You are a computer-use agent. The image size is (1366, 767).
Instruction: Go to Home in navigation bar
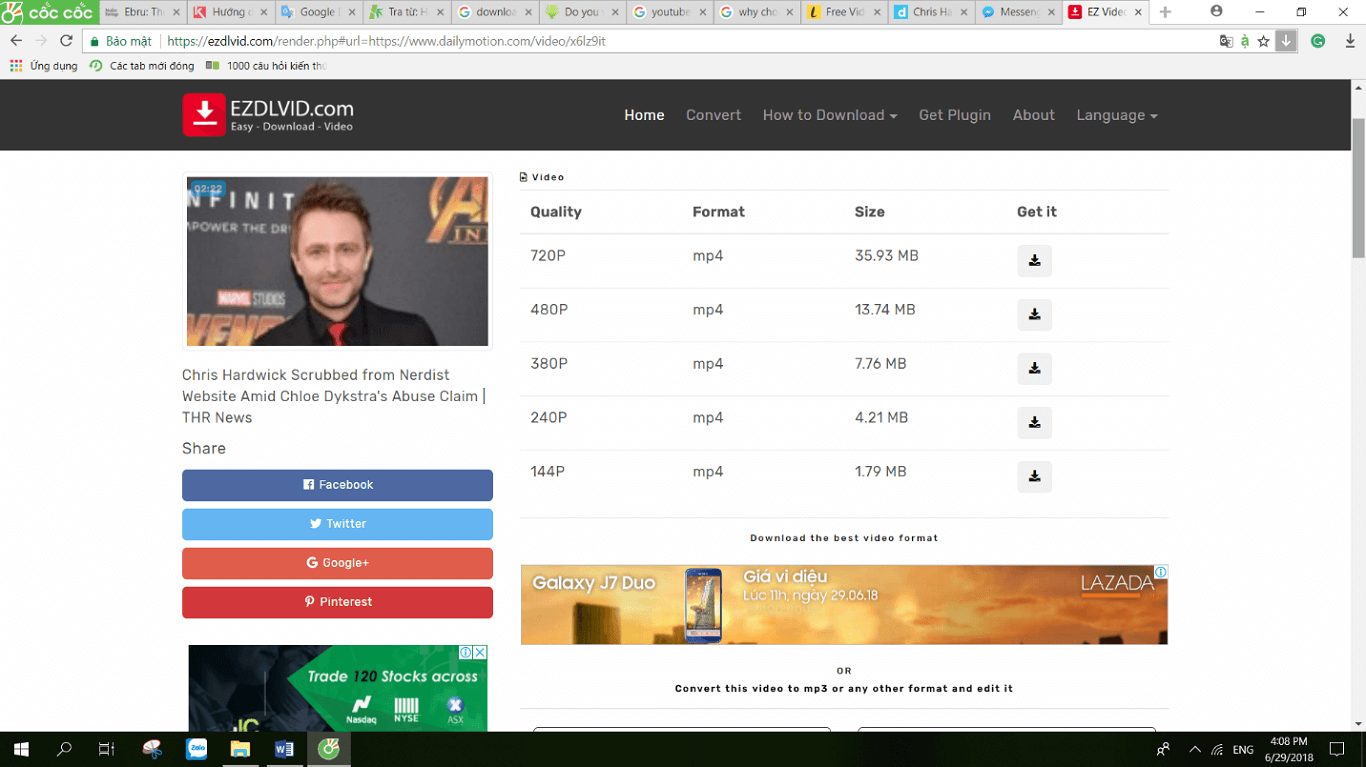click(644, 115)
